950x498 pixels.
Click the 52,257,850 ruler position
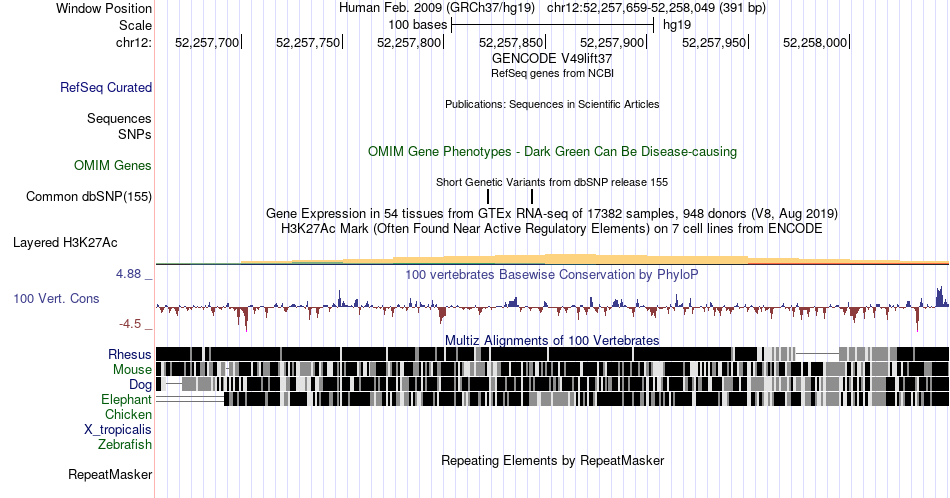[512, 42]
